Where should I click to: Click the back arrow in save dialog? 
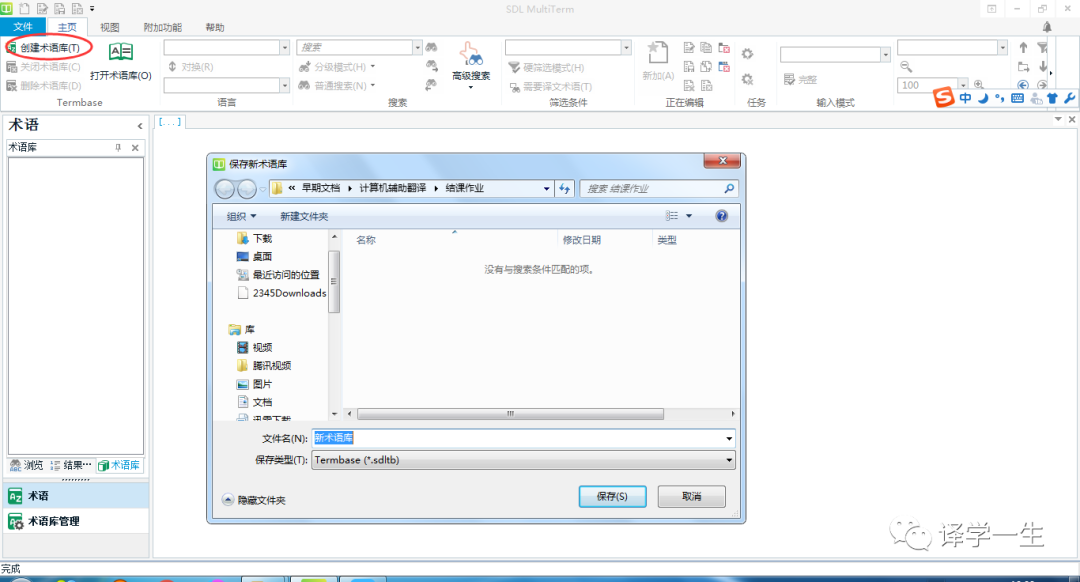pyautogui.click(x=225, y=188)
